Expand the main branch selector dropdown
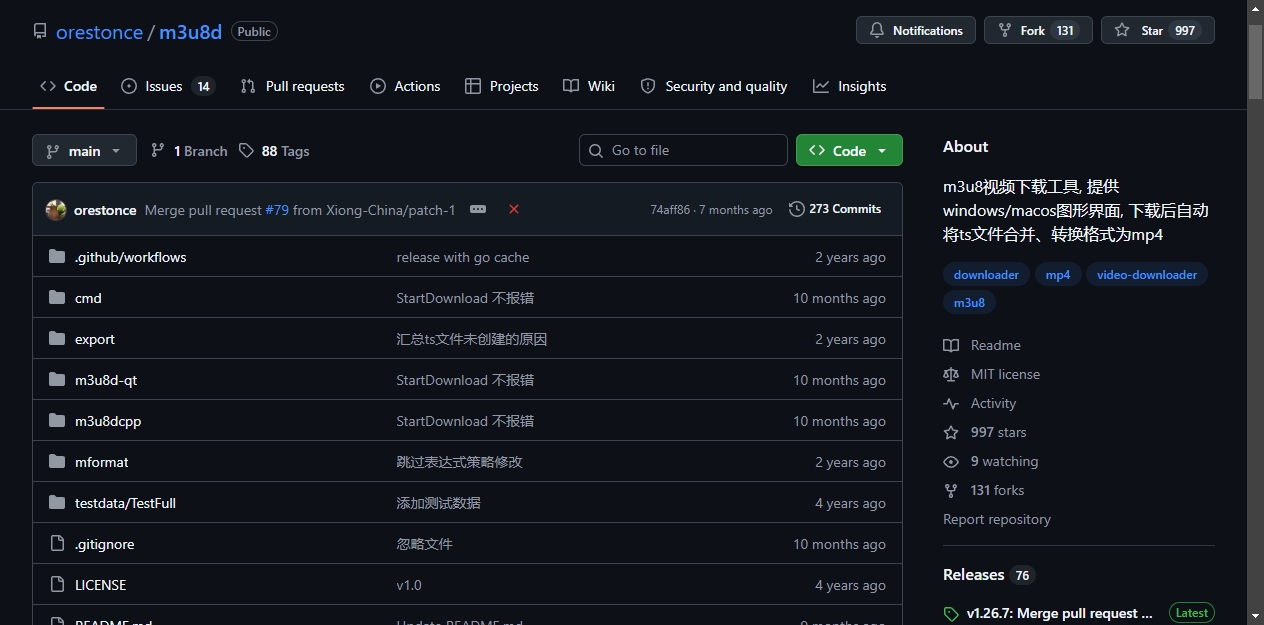 point(84,151)
